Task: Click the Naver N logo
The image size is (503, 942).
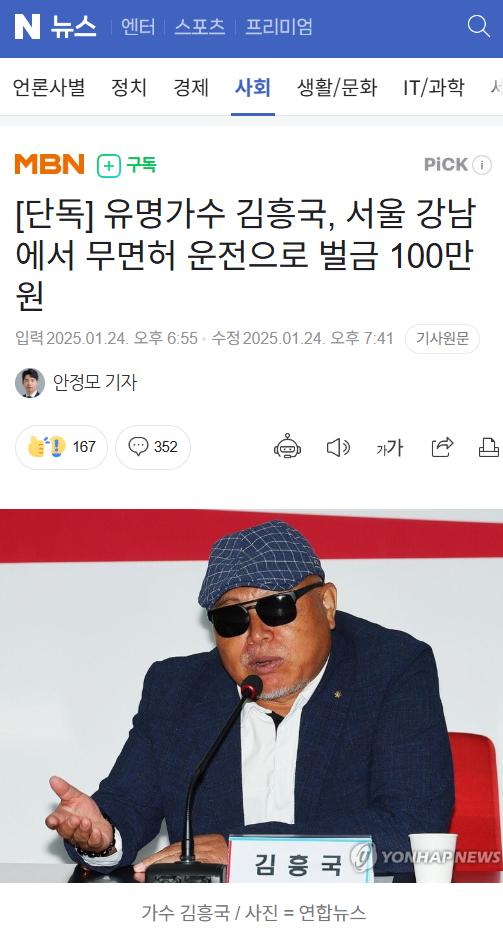Action: (x=27, y=27)
